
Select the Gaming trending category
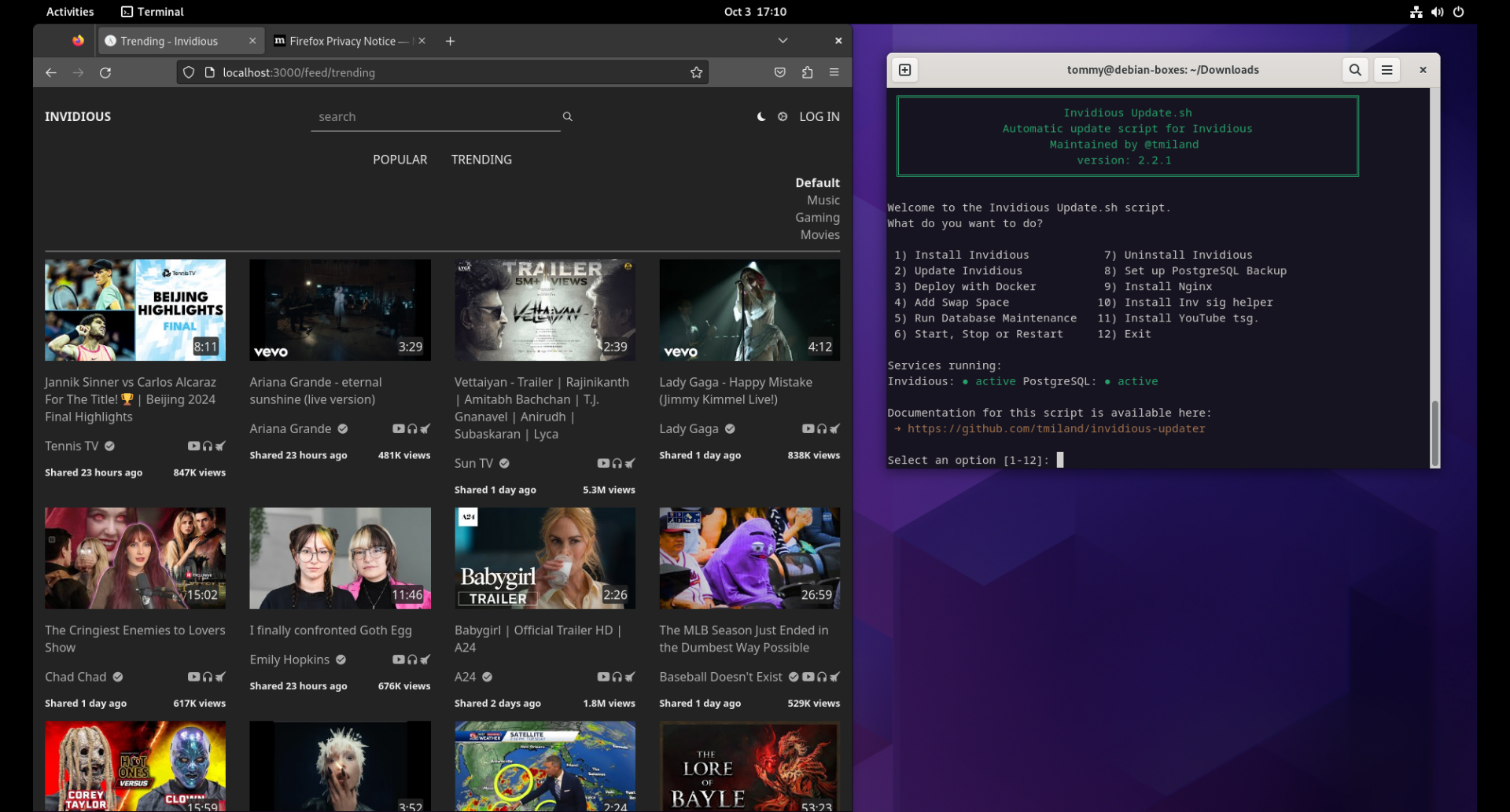tap(818, 218)
